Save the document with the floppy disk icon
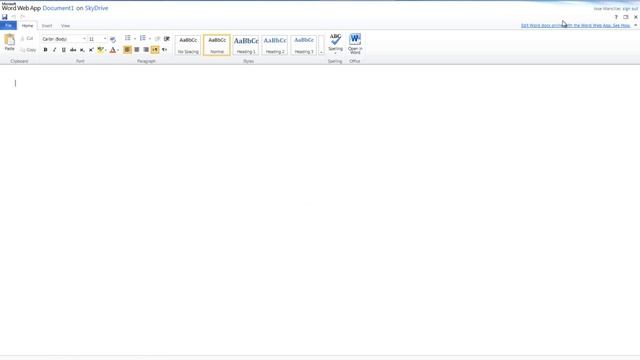This screenshot has width=640, height=360. pos(4,17)
